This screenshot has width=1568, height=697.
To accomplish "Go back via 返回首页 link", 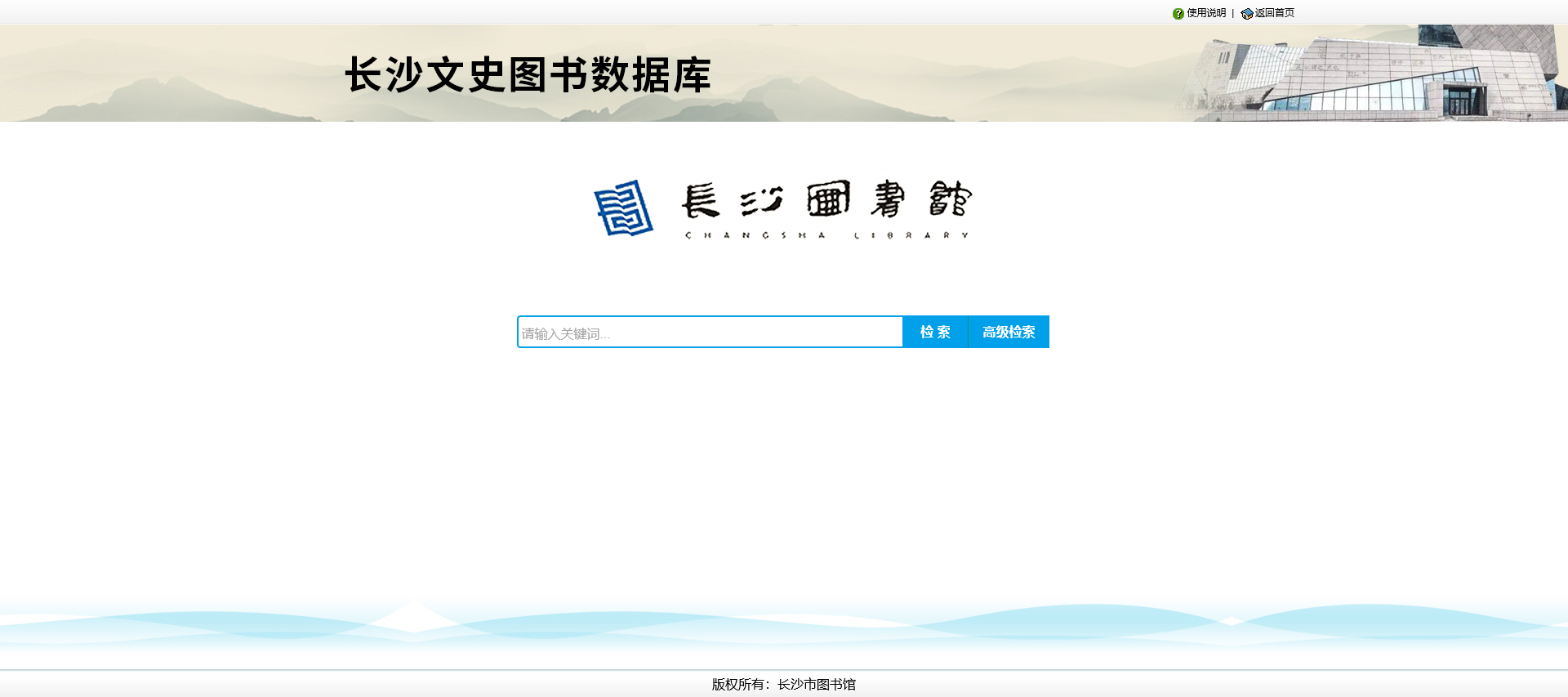I will coord(1275,13).
